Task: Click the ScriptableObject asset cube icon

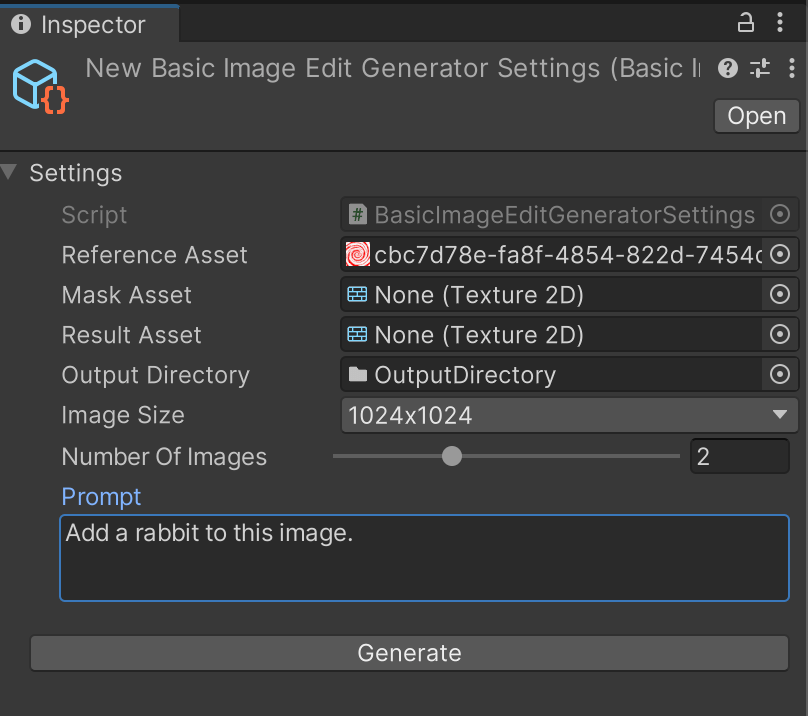Action: [39, 86]
